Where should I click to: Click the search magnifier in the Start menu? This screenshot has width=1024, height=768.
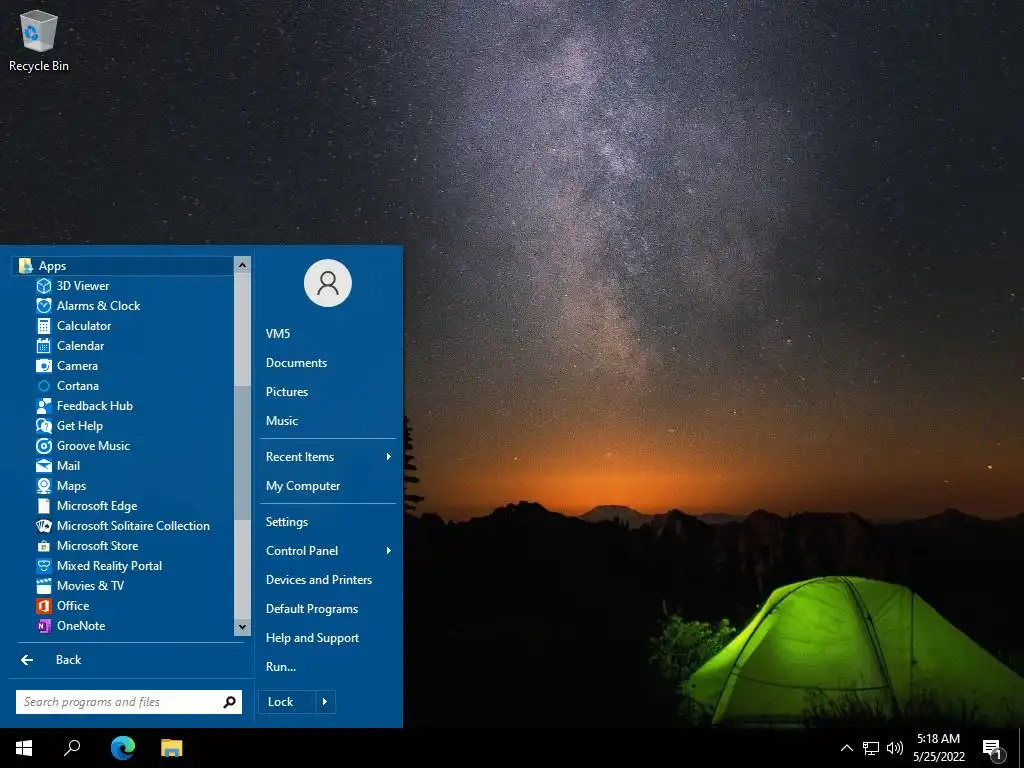(x=229, y=702)
